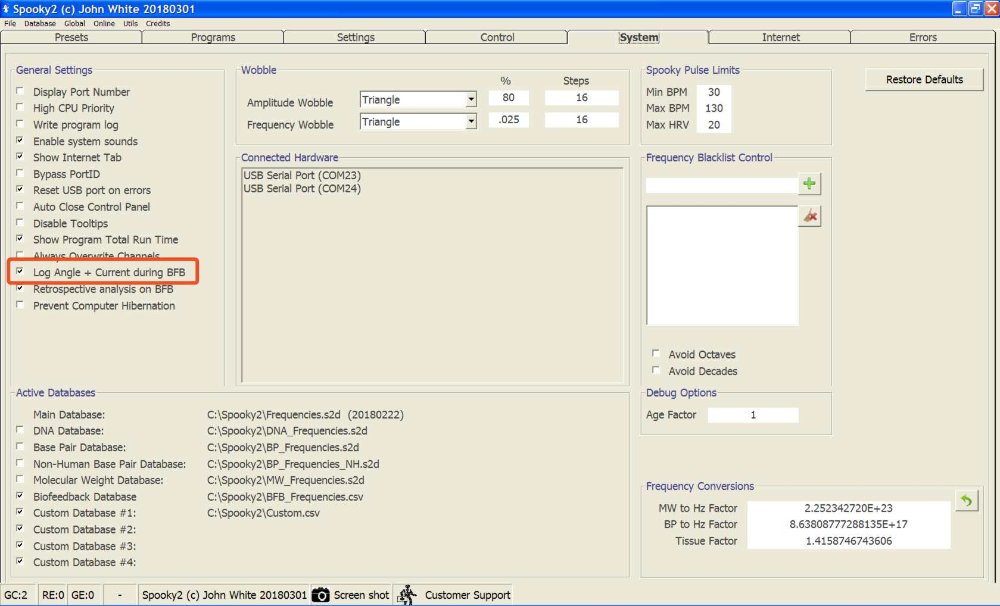Remove blacklisted frequency with red X icon
The image size is (1000, 606).
810,216
